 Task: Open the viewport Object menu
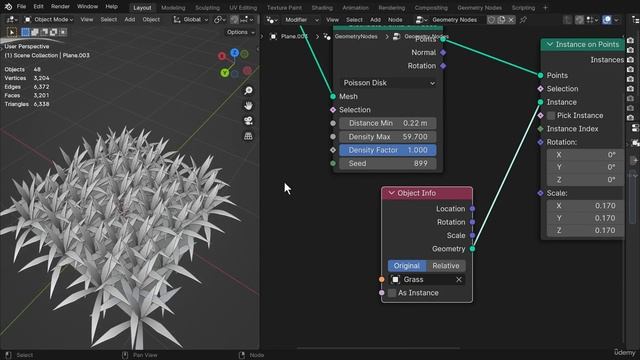click(151, 19)
